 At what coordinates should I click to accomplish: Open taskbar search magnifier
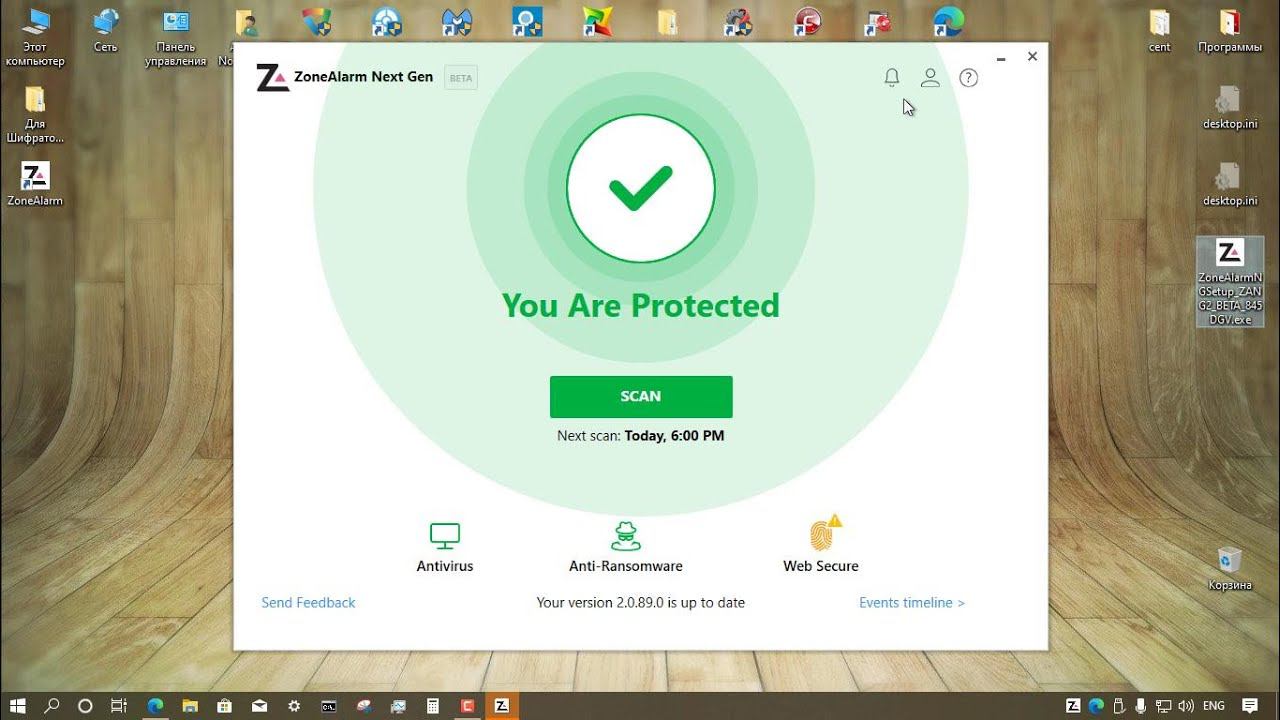point(52,706)
